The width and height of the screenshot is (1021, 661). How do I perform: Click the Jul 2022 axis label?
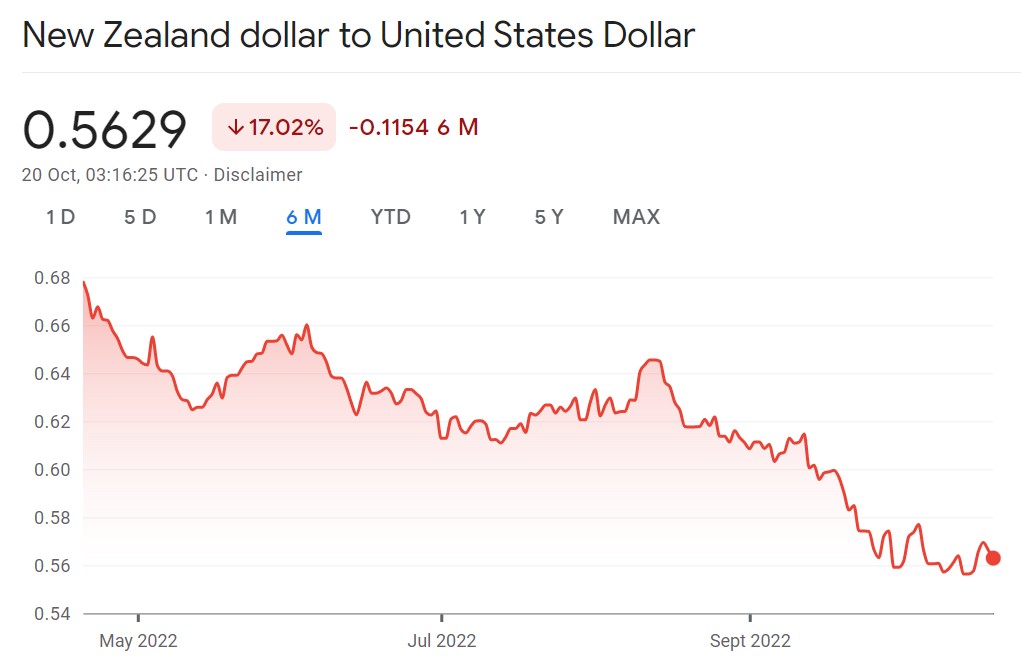point(441,640)
